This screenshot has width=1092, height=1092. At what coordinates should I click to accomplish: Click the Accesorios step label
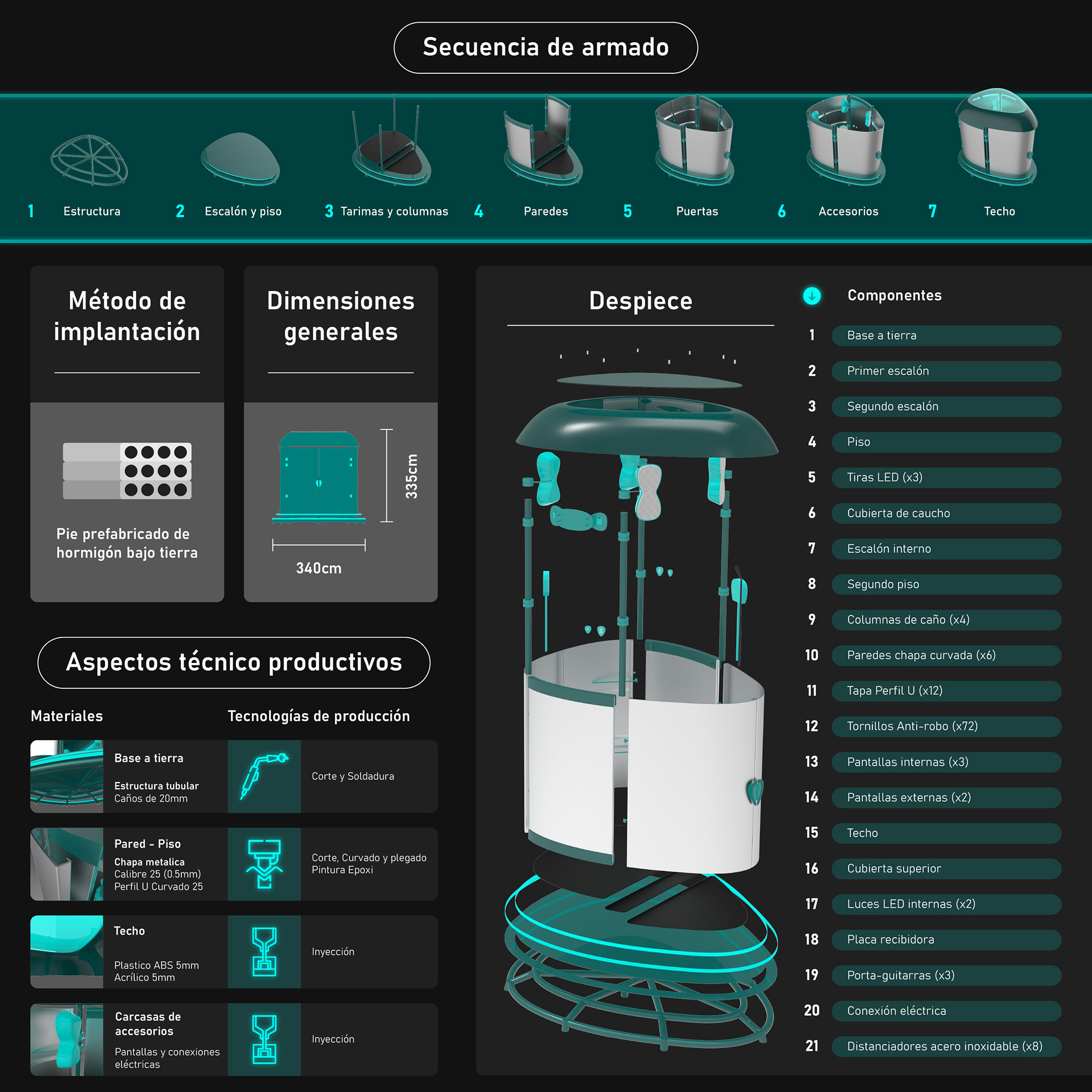[x=848, y=212]
